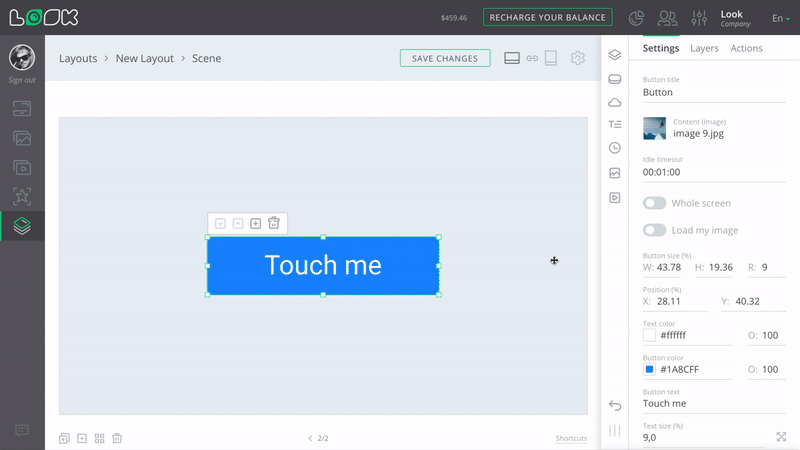Open the scene settings gear icon

577,58
